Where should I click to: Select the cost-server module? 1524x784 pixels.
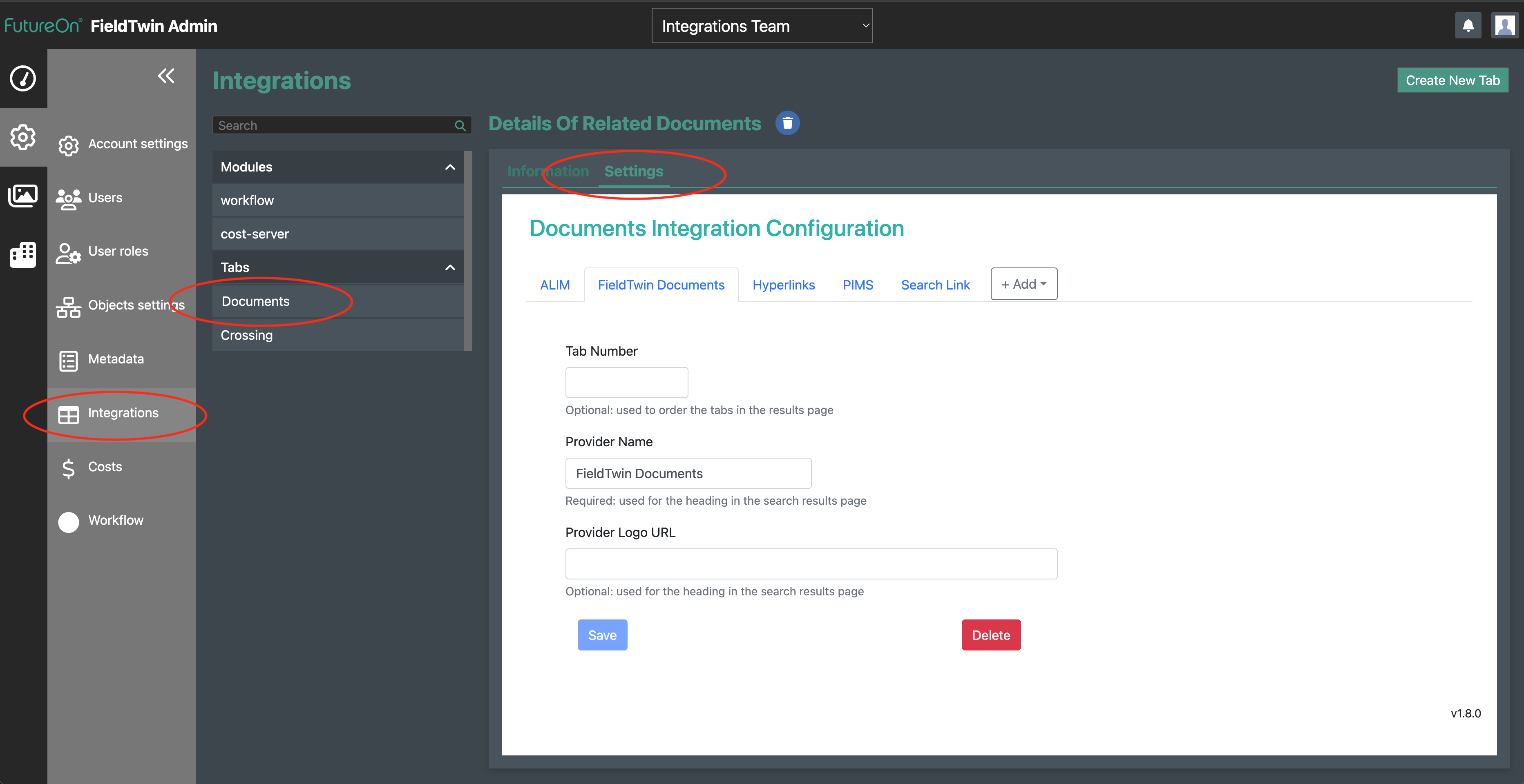tap(338, 234)
